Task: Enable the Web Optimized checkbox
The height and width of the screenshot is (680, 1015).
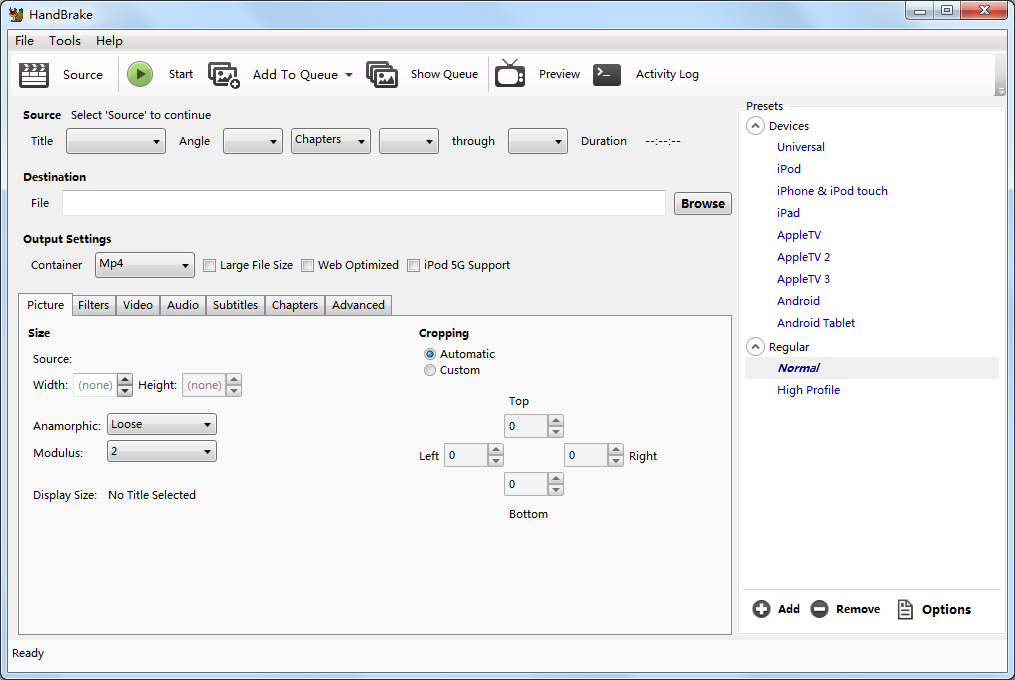Action: pyautogui.click(x=307, y=266)
